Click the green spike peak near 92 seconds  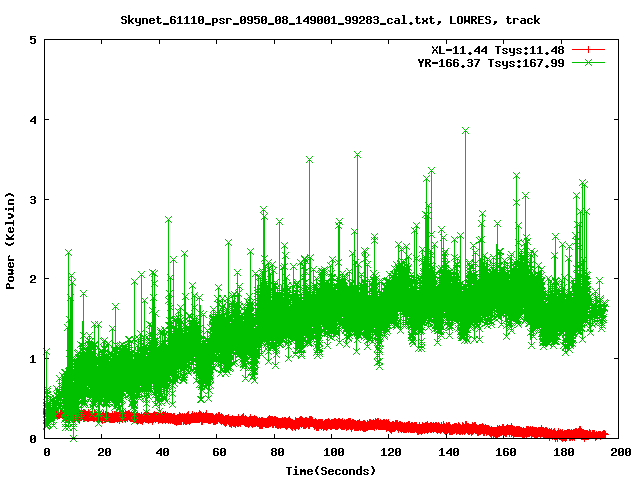click(x=310, y=159)
